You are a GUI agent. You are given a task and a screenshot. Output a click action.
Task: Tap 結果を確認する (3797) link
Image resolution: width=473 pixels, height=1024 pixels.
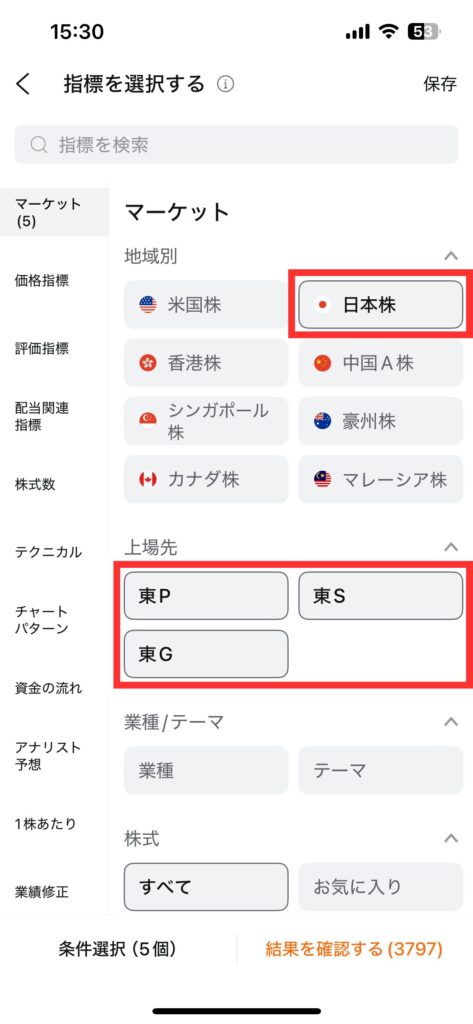pos(354,948)
